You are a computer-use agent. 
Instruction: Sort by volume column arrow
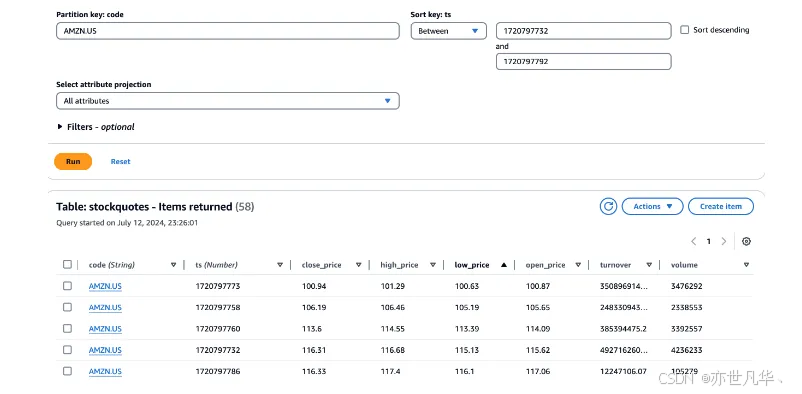coord(746,265)
